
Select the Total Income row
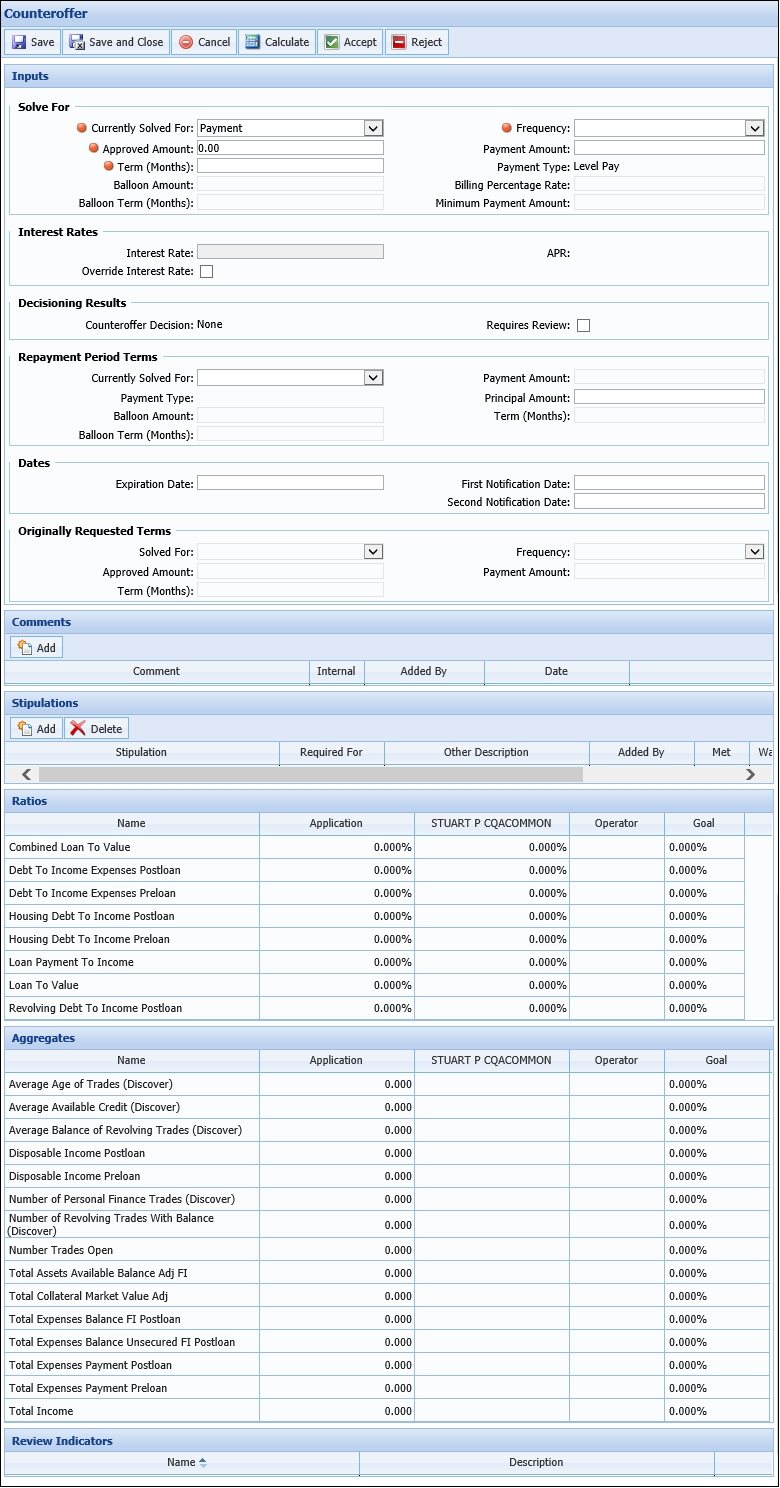coord(388,1411)
